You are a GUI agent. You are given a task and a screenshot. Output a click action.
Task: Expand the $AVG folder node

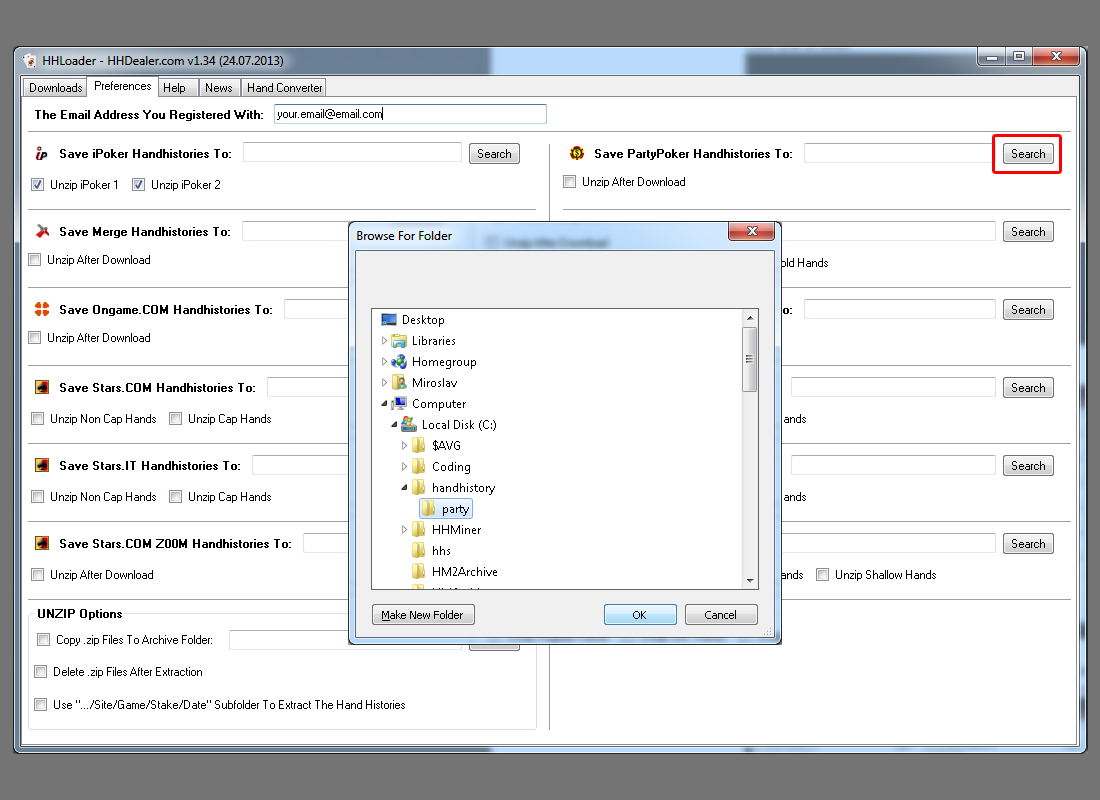[x=405, y=446]
